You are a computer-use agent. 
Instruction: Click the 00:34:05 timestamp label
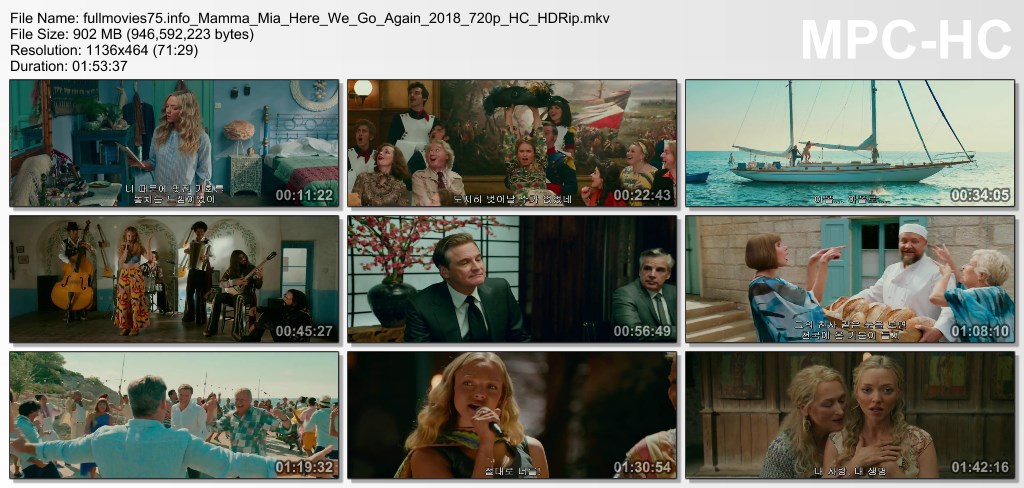tap(980, 195)
